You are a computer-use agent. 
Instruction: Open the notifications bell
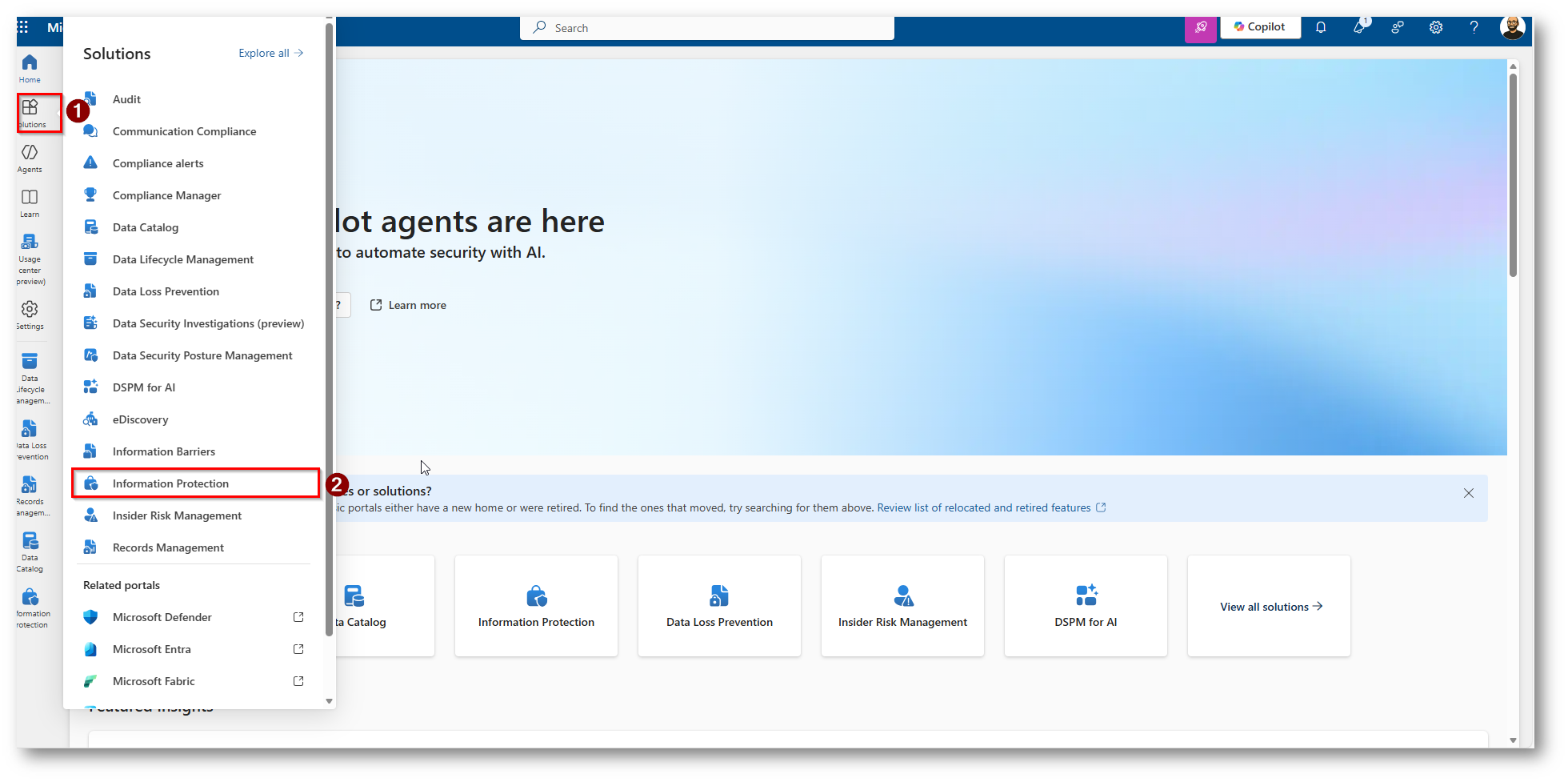1321,27
